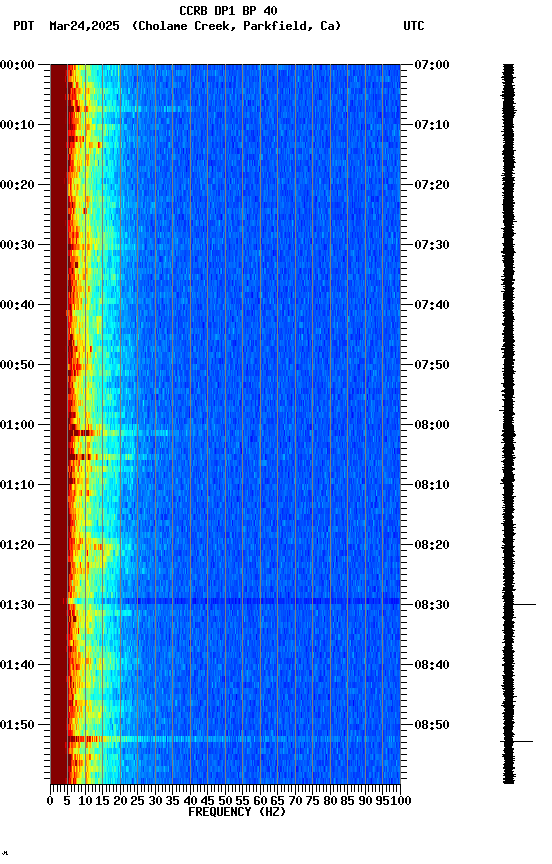
Task: Click the location text '(Cholame Creek, Parkfield, Ca)'
Action: (236, 26)
